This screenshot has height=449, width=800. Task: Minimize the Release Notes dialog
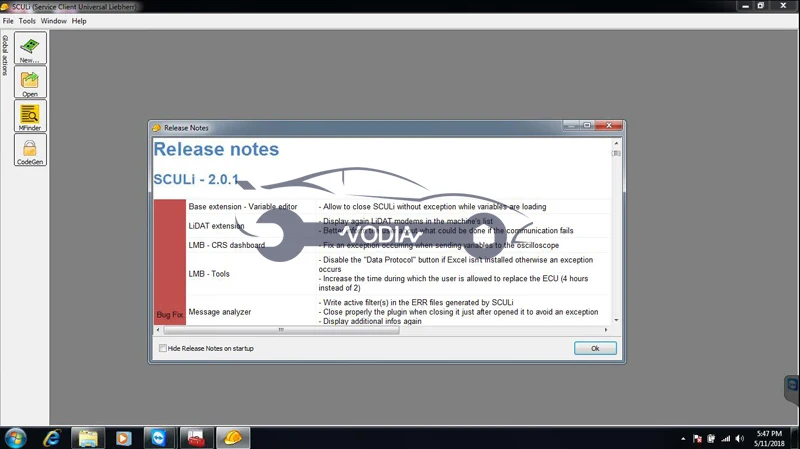coord(571,126)
